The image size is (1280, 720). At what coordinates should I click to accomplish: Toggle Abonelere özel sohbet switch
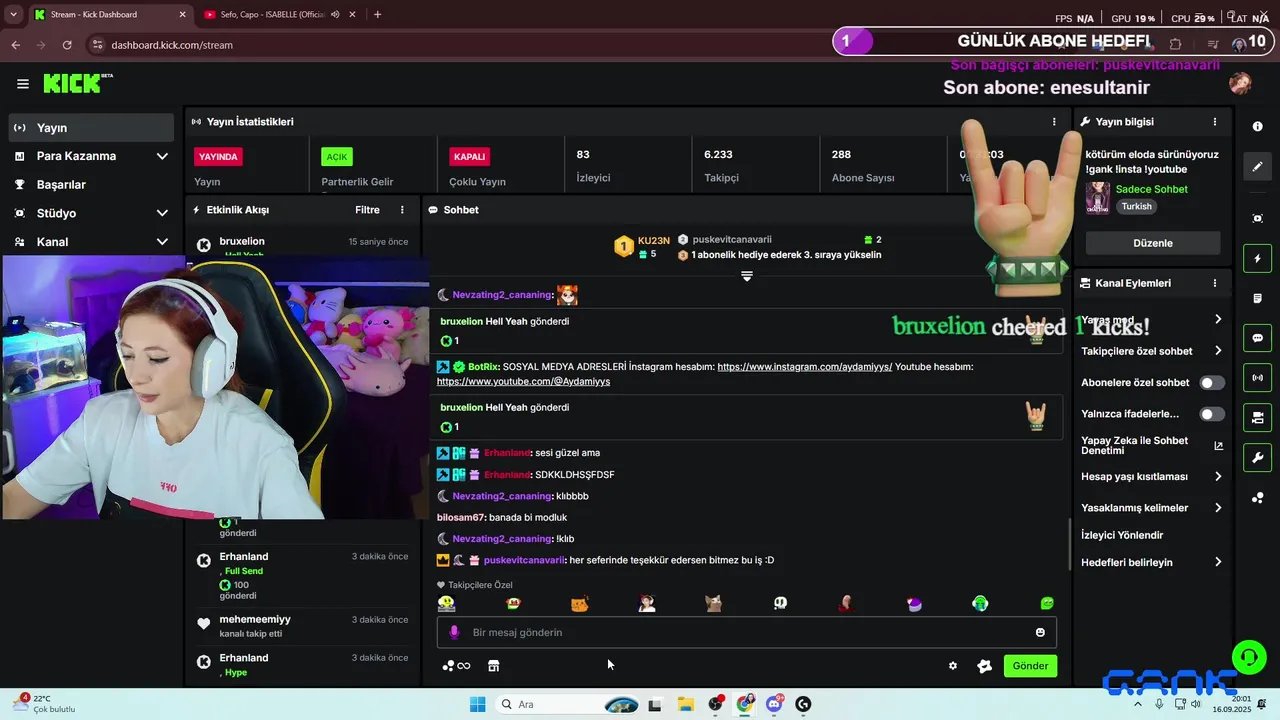coord(1212,383)
